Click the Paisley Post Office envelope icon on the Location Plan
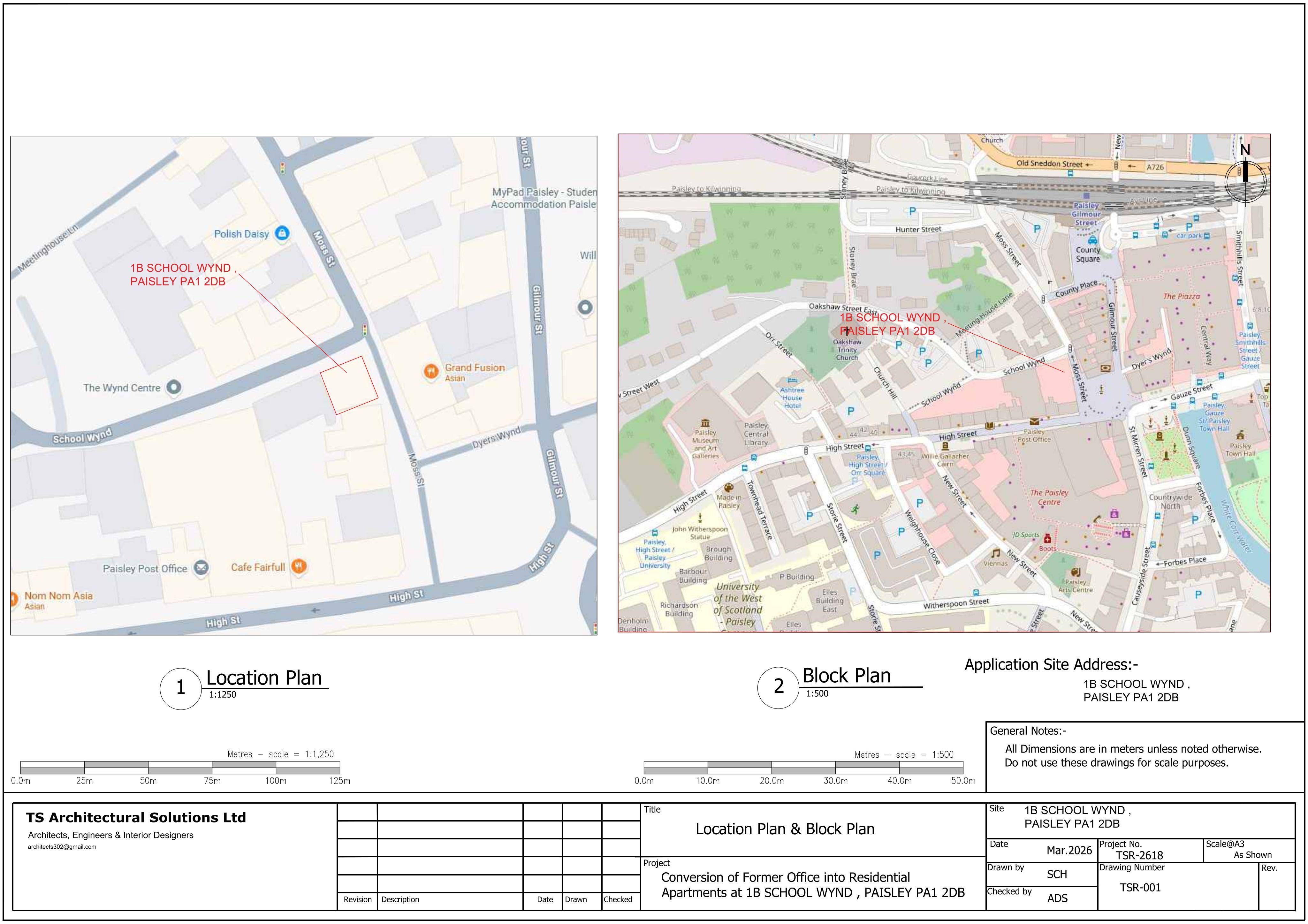Viewport: 1308px width, 924px height. click(x=201, y=568)
